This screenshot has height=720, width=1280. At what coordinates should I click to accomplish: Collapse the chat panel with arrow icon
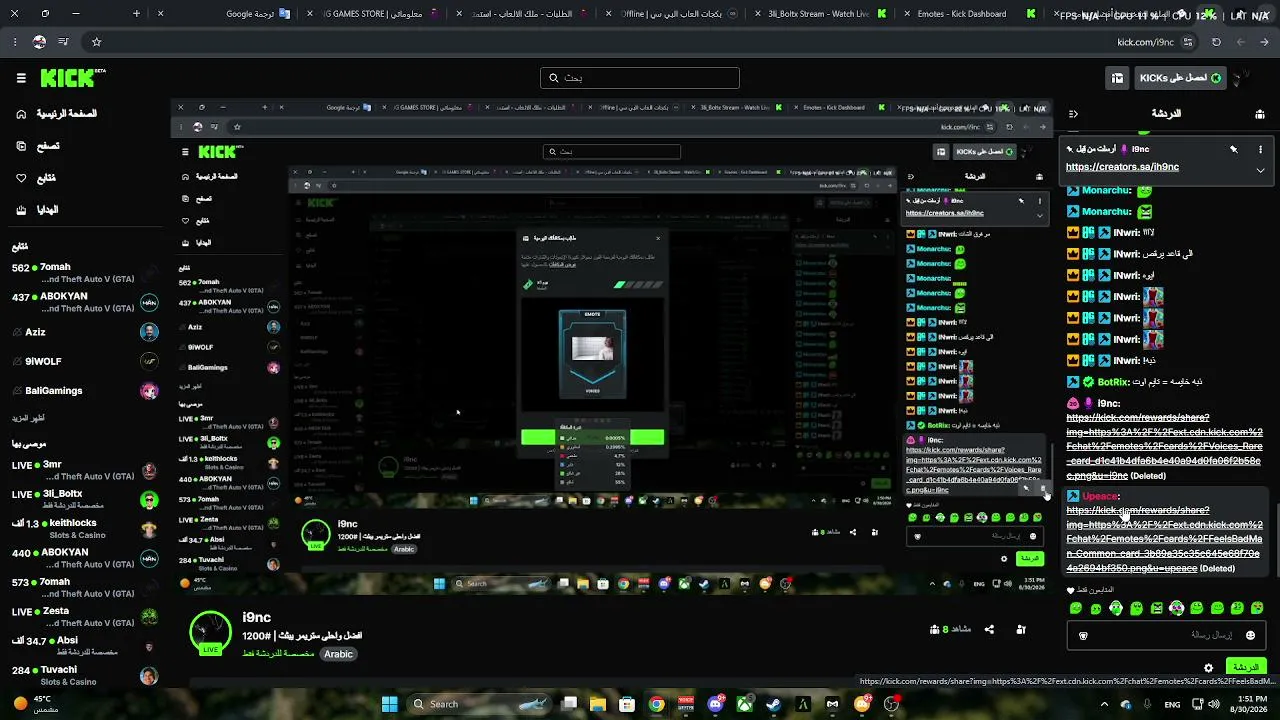pos(1073,114)
